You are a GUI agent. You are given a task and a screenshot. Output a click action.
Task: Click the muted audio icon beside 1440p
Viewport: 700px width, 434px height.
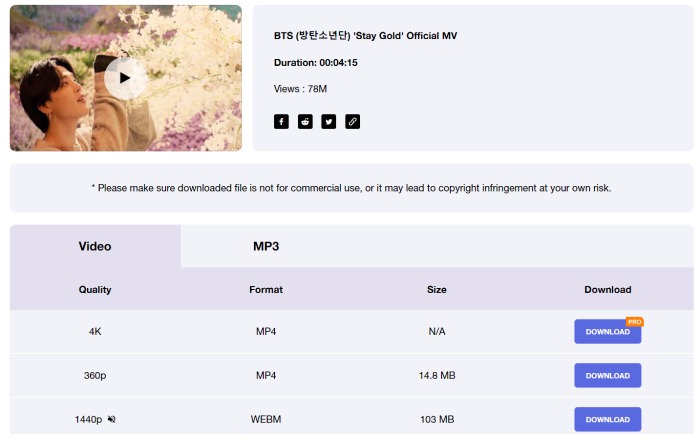(112, 419)
